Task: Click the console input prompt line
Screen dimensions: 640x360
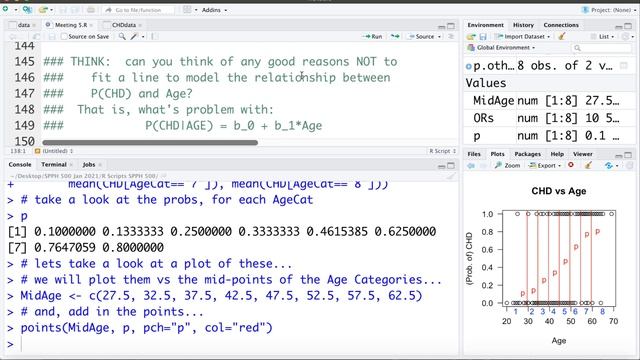Action: coord(231,344)
